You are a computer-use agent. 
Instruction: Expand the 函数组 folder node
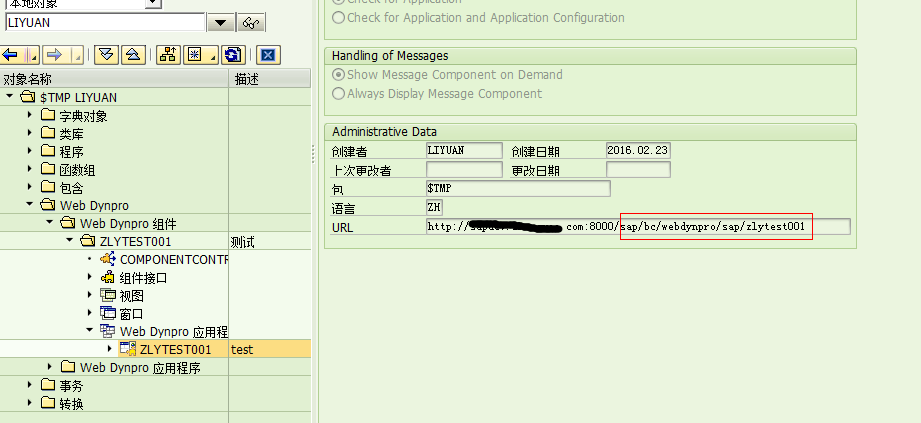[x=29, y=169]
